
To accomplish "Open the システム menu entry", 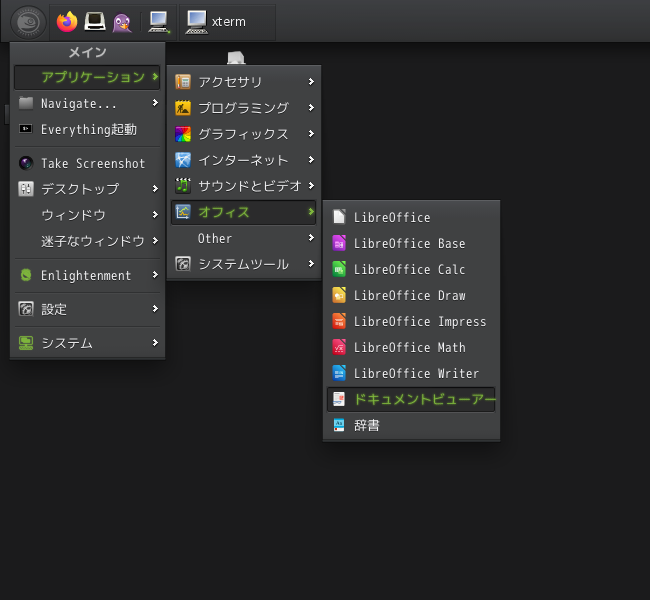I will [87, 343].
